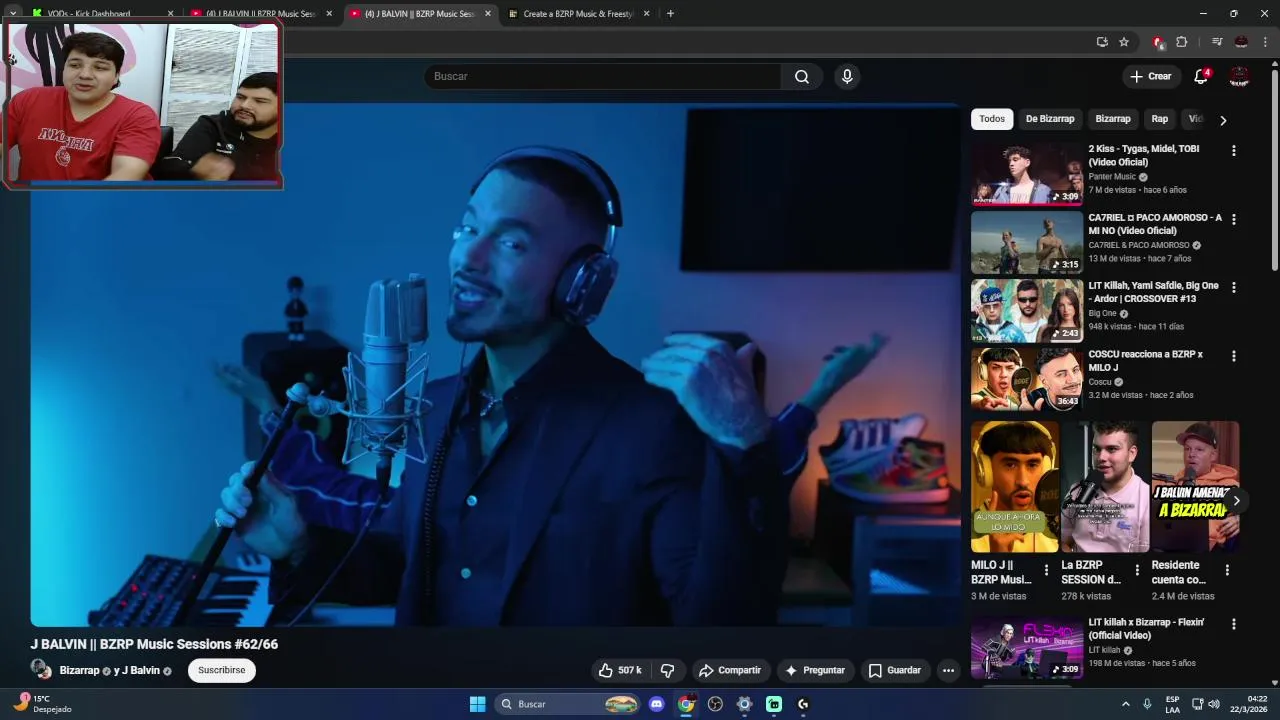
Task: Open options for the MILO J short
Action: (x=1046, y=570)
